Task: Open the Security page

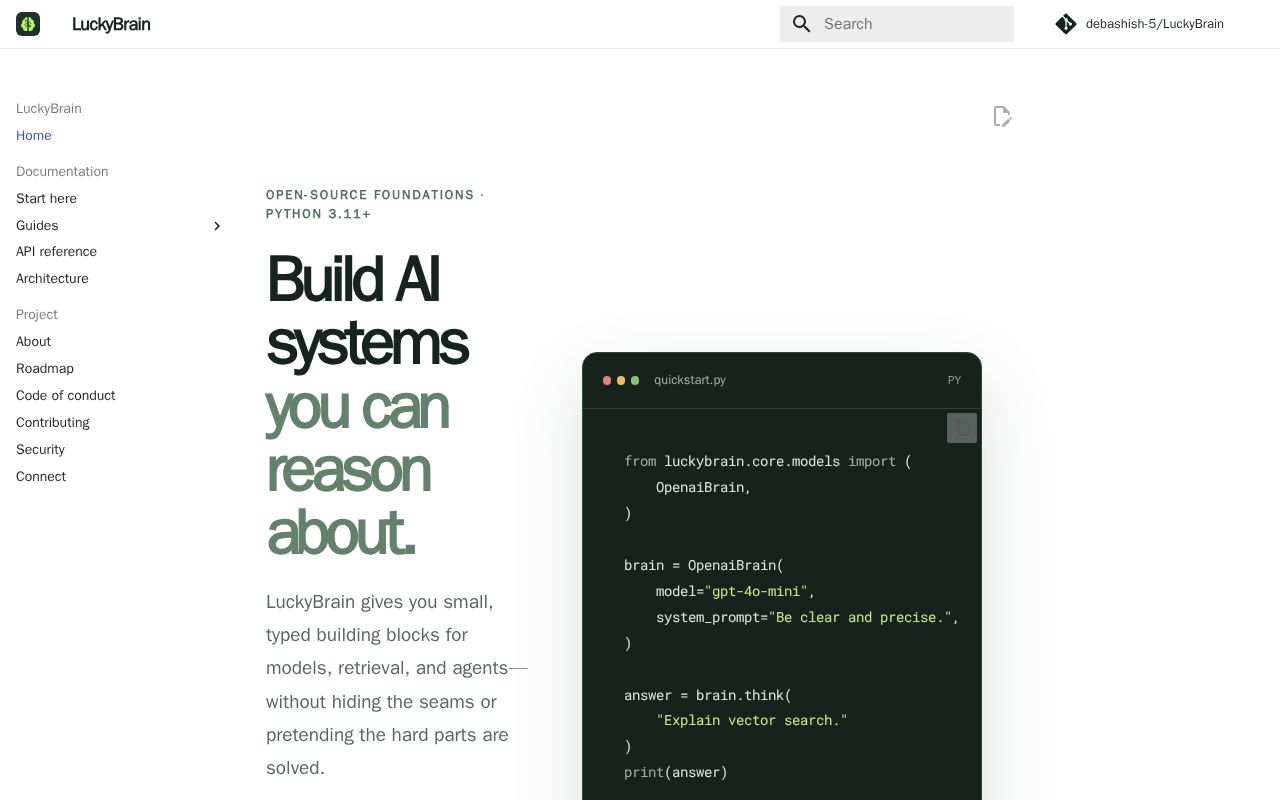Action: (x=40, y=450)
